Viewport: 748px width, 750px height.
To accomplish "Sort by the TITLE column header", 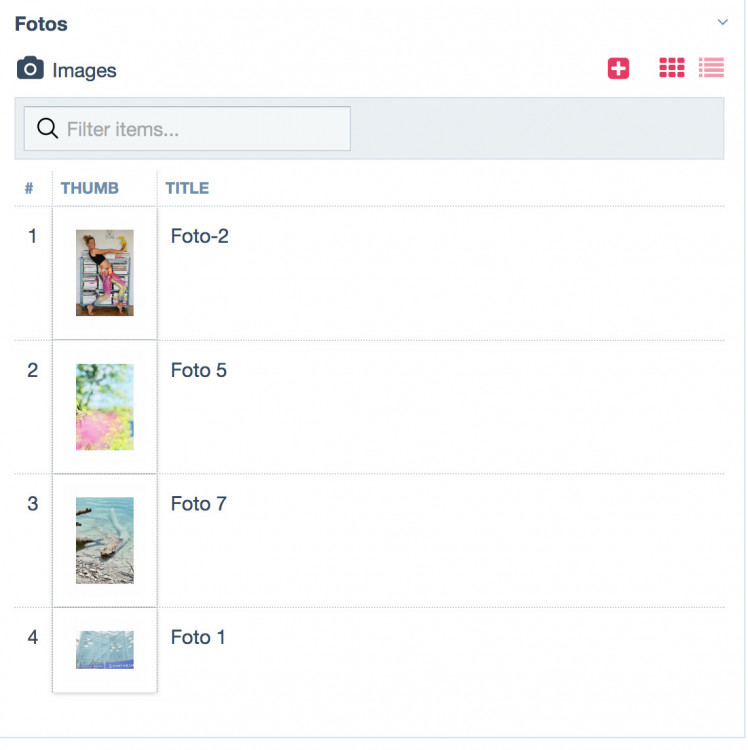I will click(187, 188).
